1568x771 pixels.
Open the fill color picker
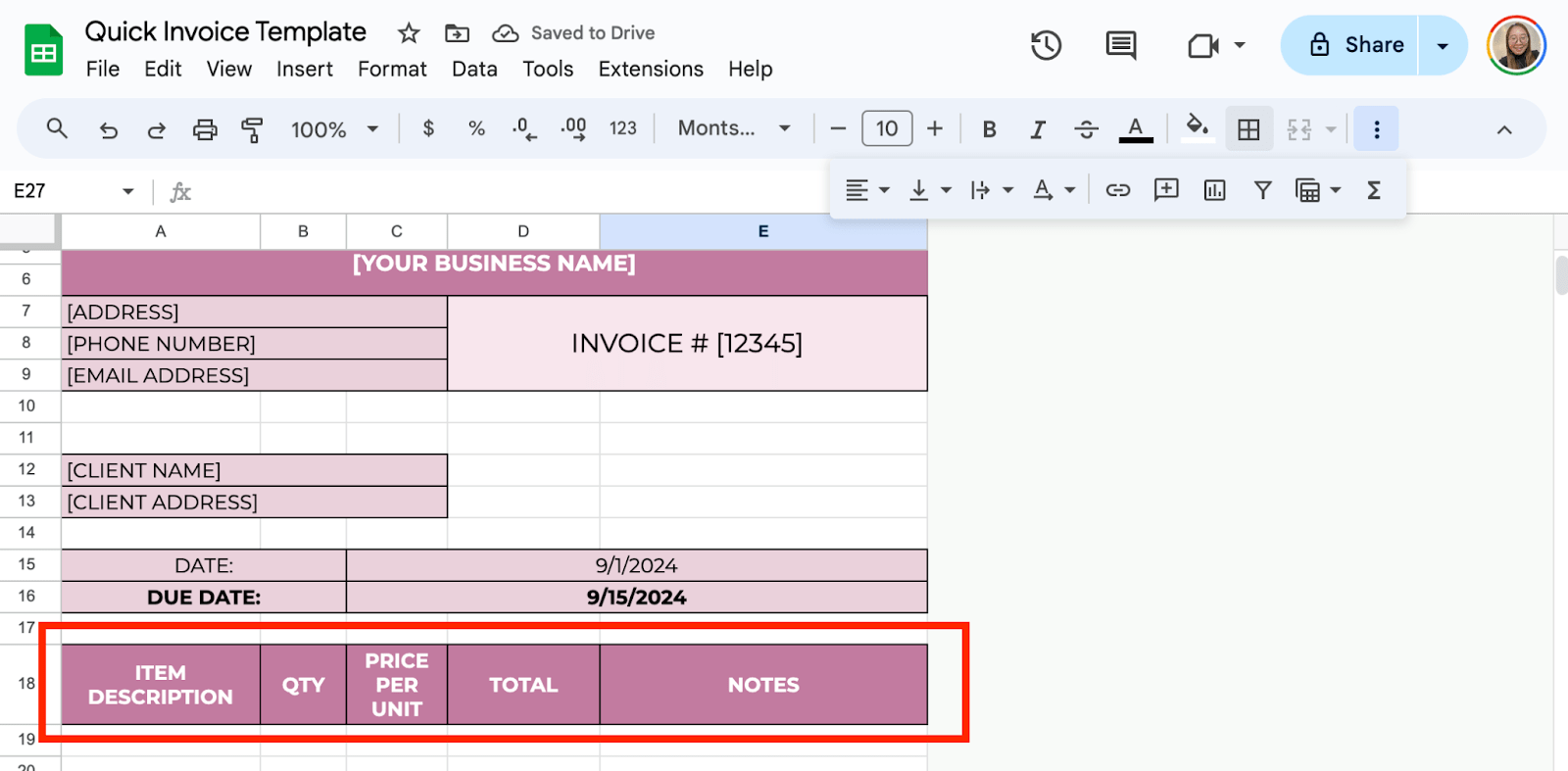1197,128
